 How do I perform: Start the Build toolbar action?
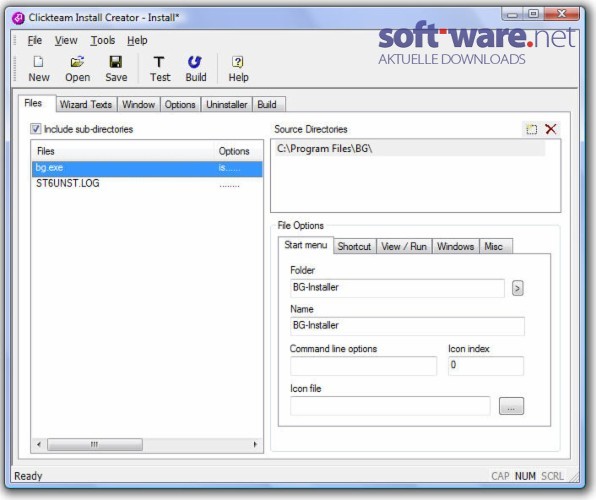click(196, 69)
